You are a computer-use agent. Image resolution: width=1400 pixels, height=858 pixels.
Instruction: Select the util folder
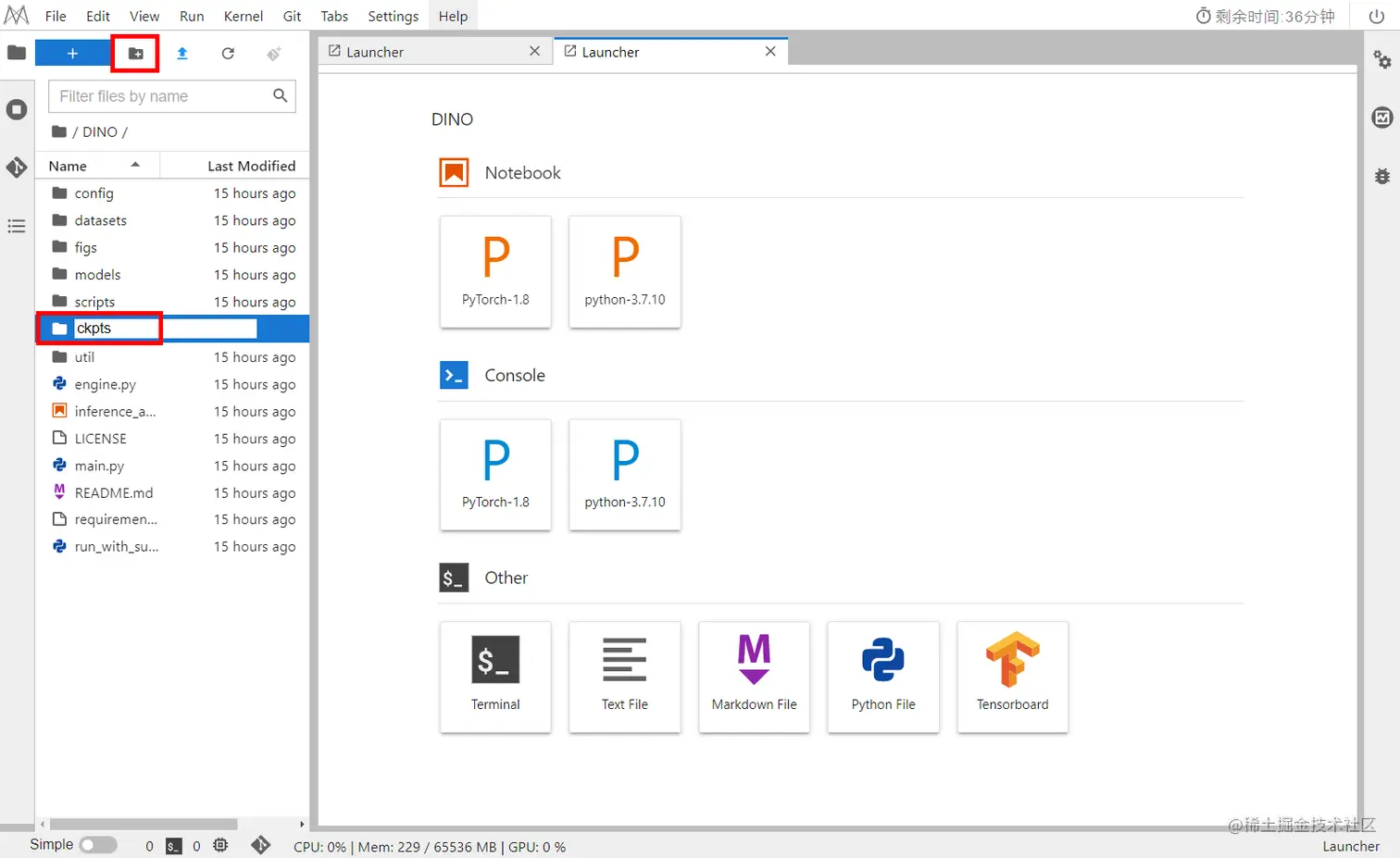point(172,357)
